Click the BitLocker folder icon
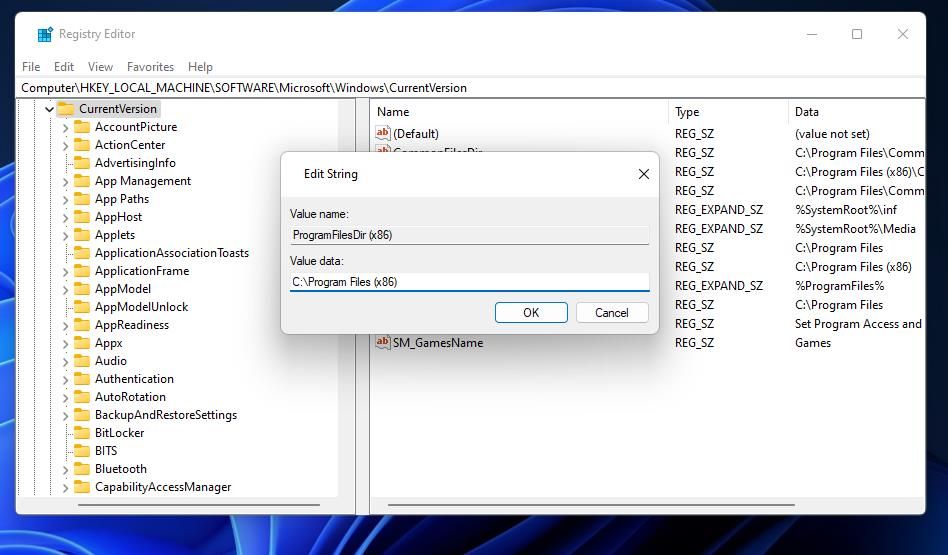Screen dimensions: 948x555 point(82,433)
